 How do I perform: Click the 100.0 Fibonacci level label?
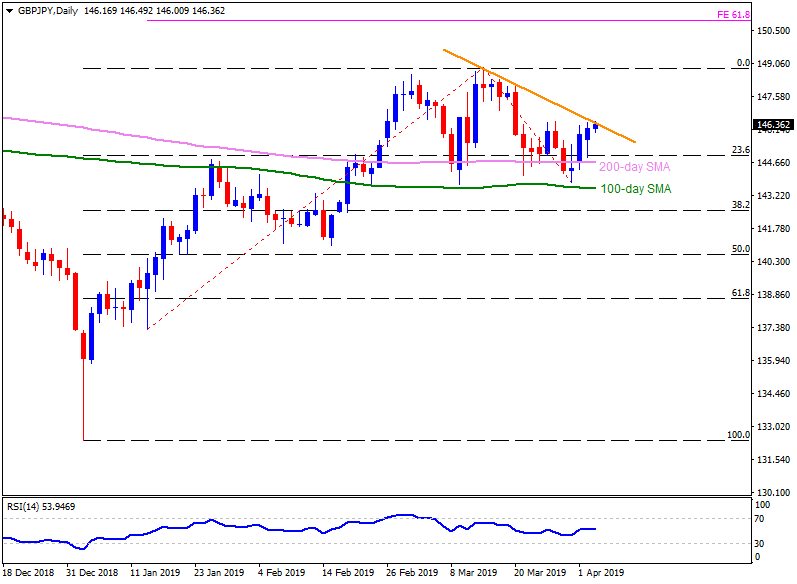coord(738,435)
